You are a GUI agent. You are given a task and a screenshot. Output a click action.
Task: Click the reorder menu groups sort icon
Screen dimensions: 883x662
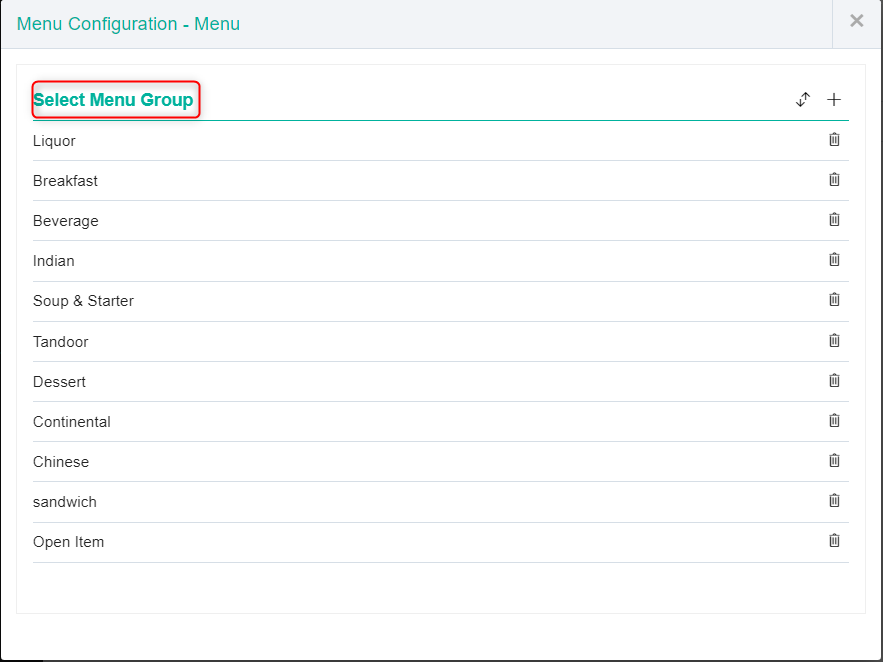(803, 100)
